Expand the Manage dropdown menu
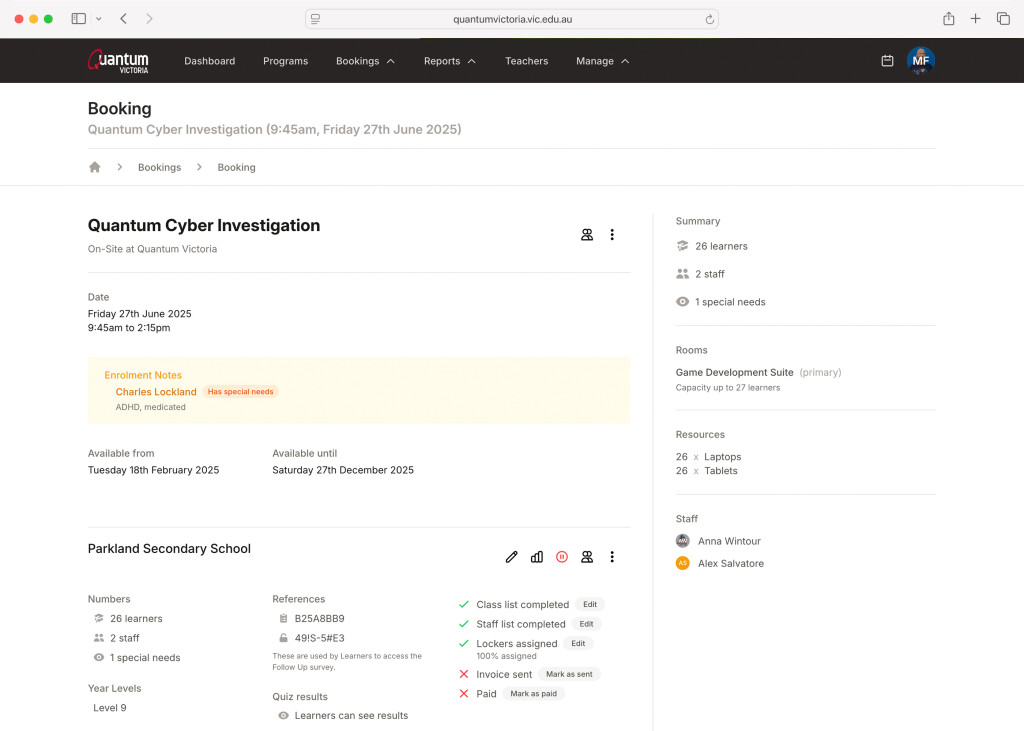Viewport: 1024px width, 731px height. coord(602,61)
